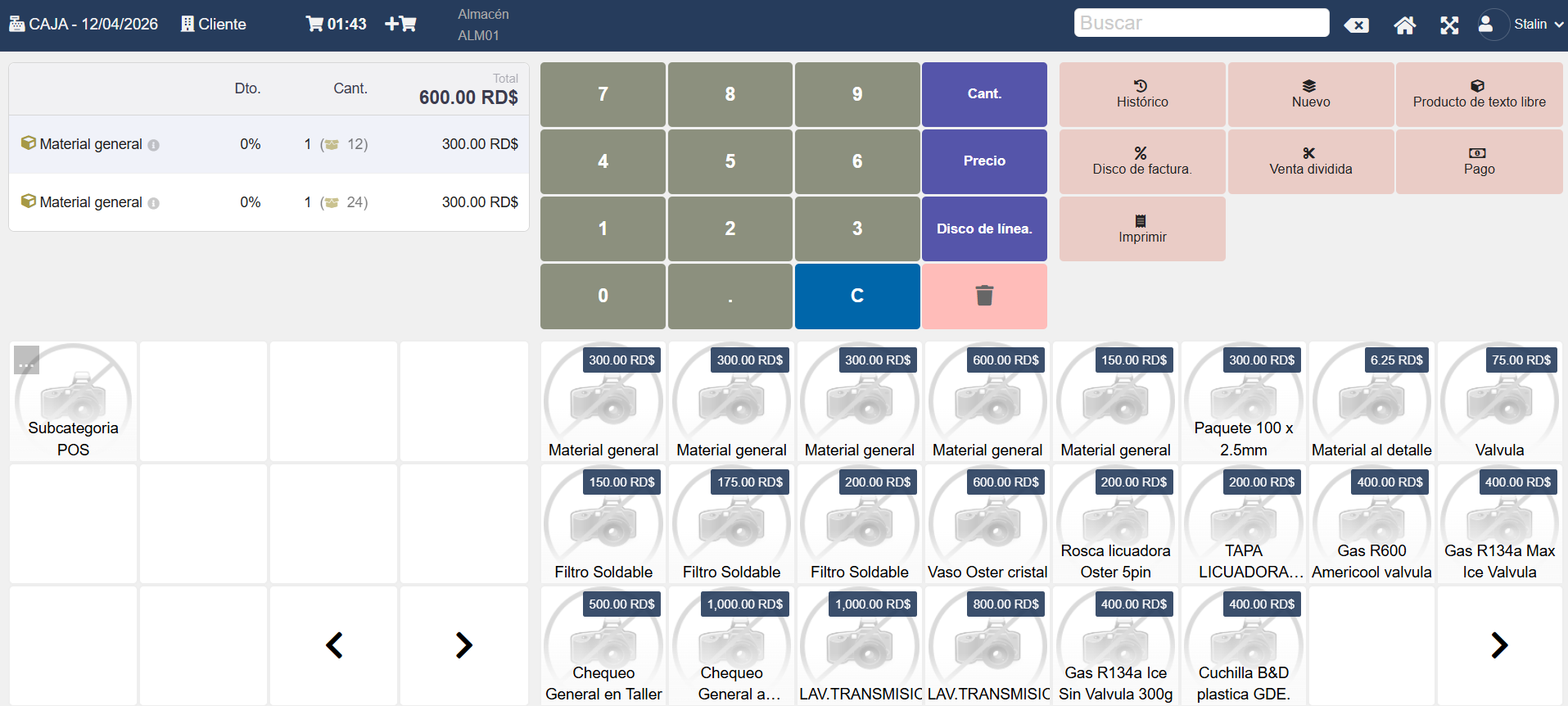Select Disco de línea. mode
This screenshot has width=1568, height=706.
(984, 229)
